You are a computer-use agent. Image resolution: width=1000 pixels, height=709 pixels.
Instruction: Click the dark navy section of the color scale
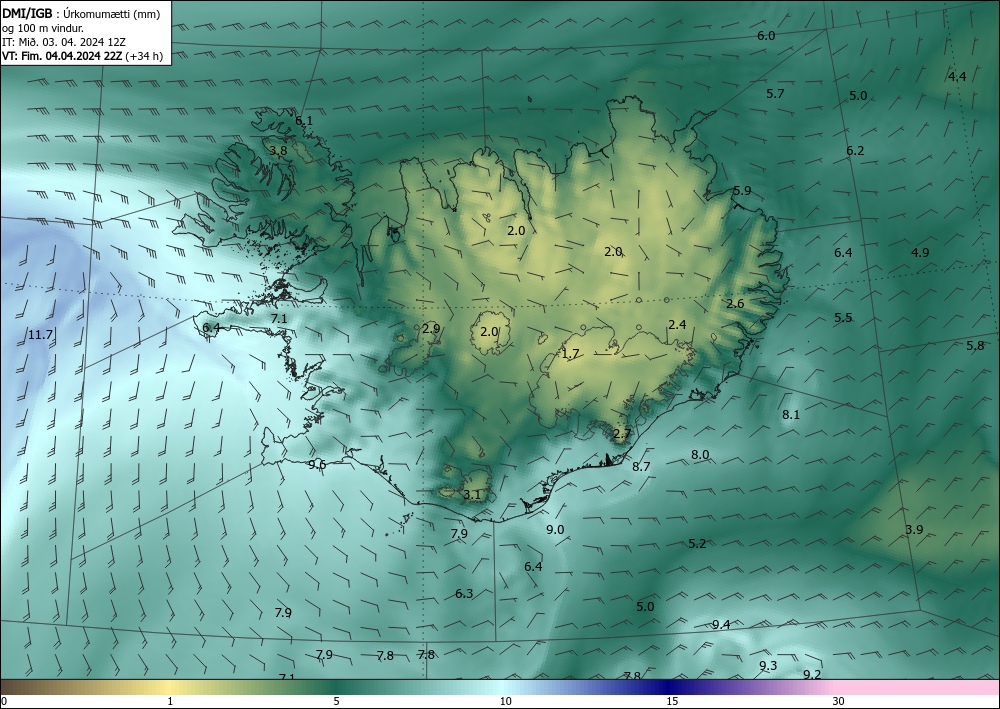pyautogui.click(x=666, y=687)
